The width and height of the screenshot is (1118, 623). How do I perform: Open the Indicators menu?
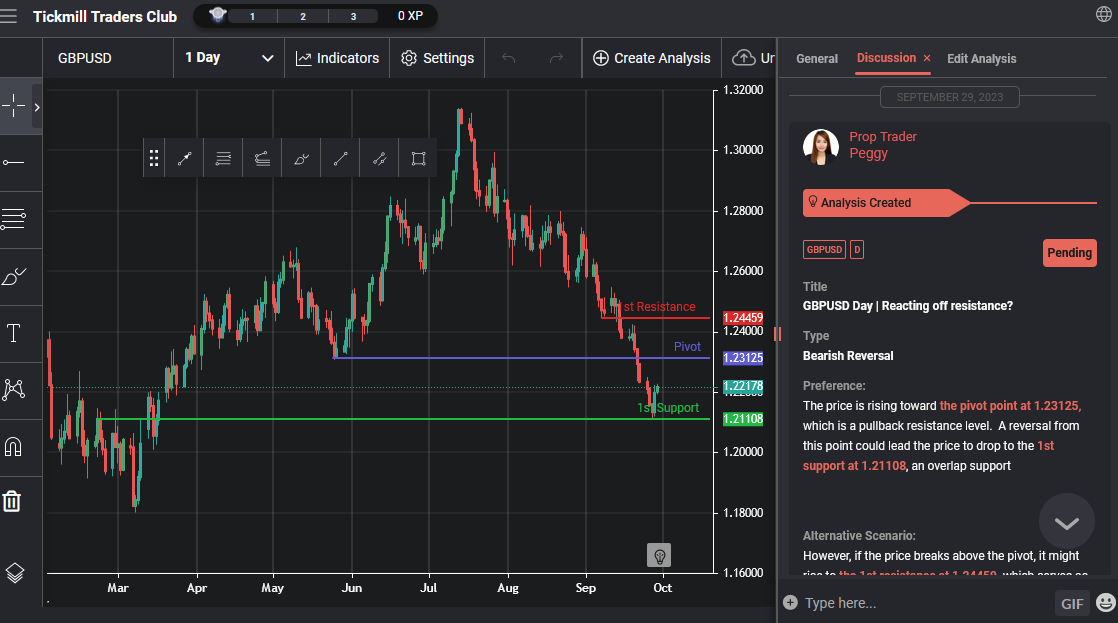coord(337,58)
